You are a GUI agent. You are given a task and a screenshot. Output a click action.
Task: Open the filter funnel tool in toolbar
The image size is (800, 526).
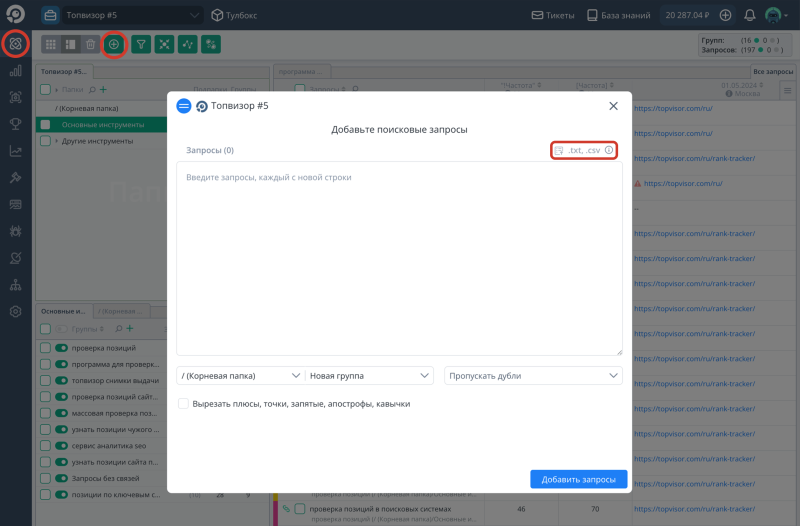(140, 44)
